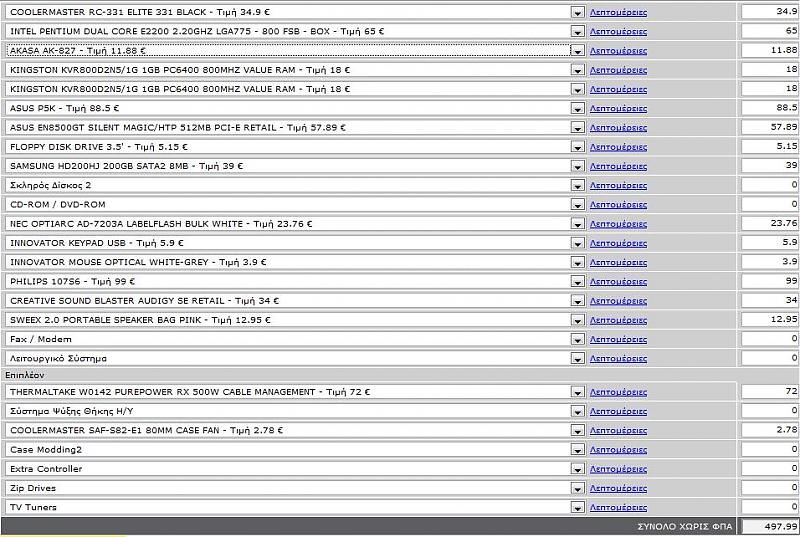Image resolution: width=800 pixels, height=537 pixels.
Task: Expand the PHILIPS 107S6 monitor dropdown
Action: click(x=577, y=282)
